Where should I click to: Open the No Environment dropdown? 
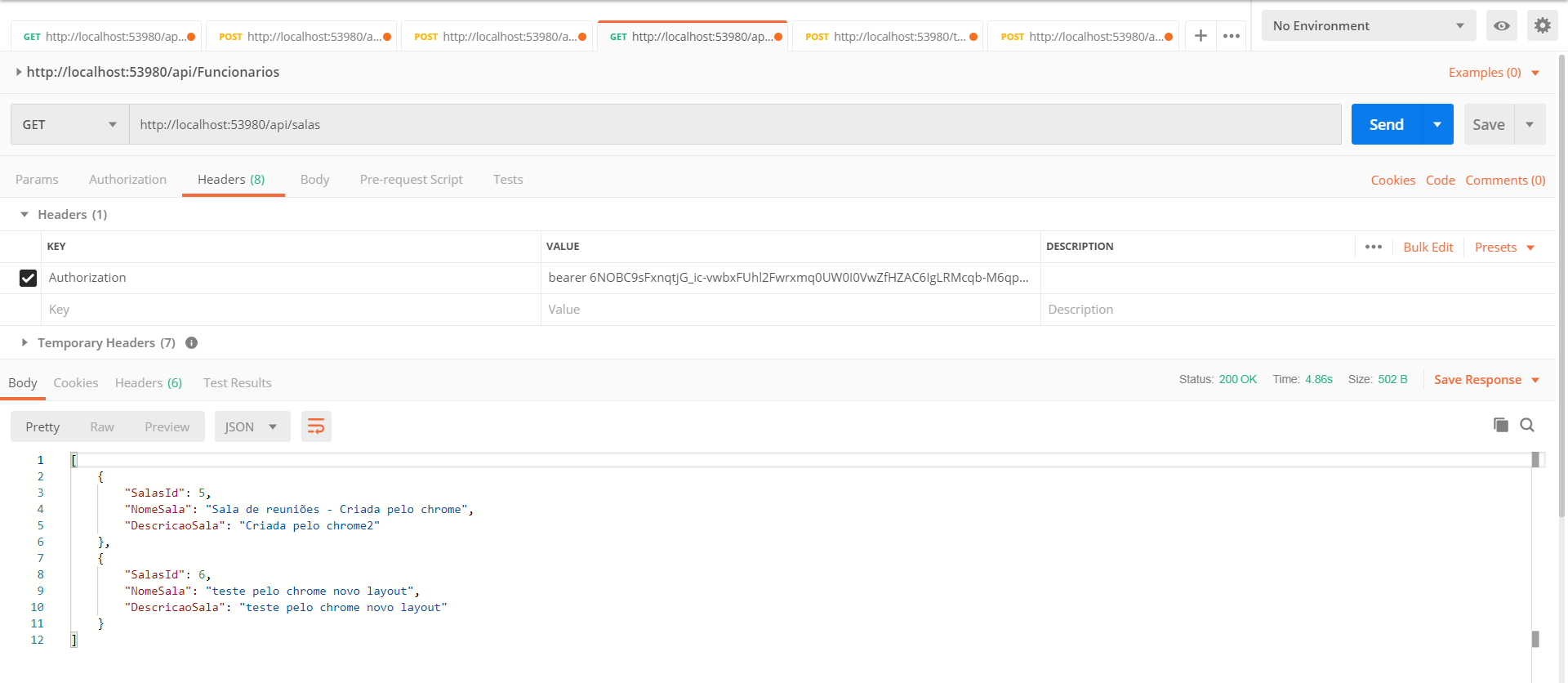point(1369,25)
